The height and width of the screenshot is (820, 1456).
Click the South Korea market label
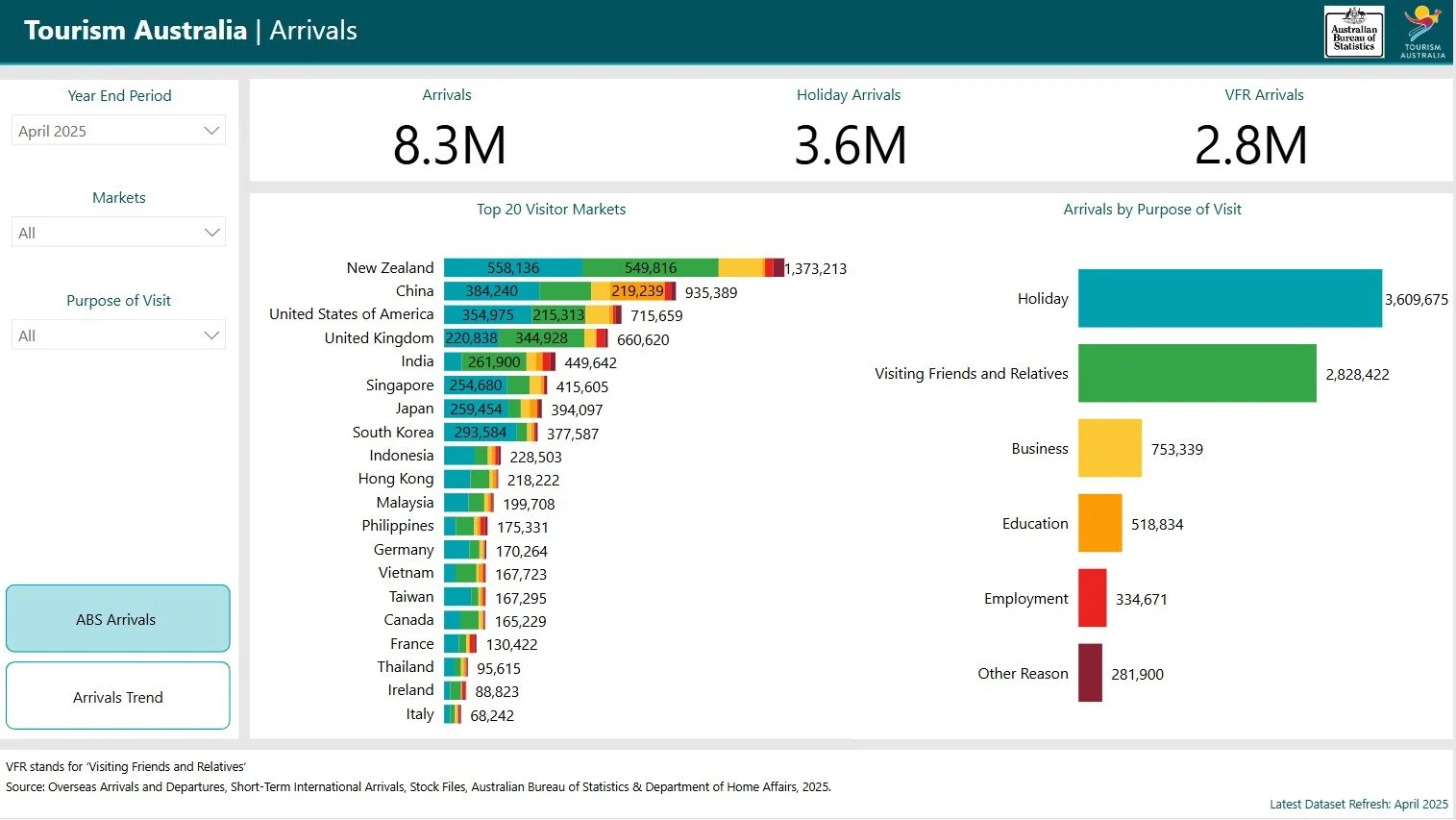[x=393, y=433]
